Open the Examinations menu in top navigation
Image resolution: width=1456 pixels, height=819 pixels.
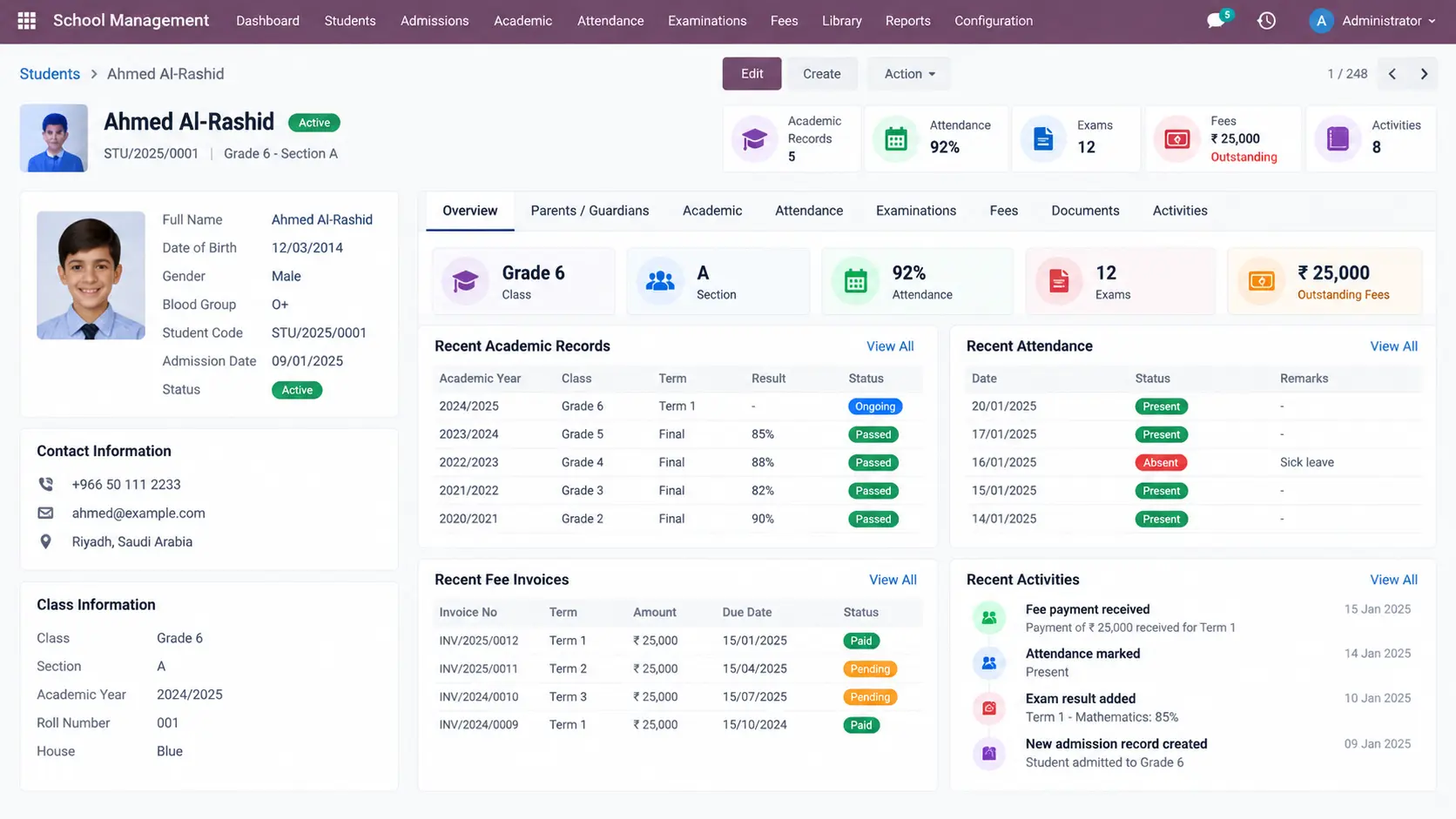pyautogui.click(x=707, y=21)
